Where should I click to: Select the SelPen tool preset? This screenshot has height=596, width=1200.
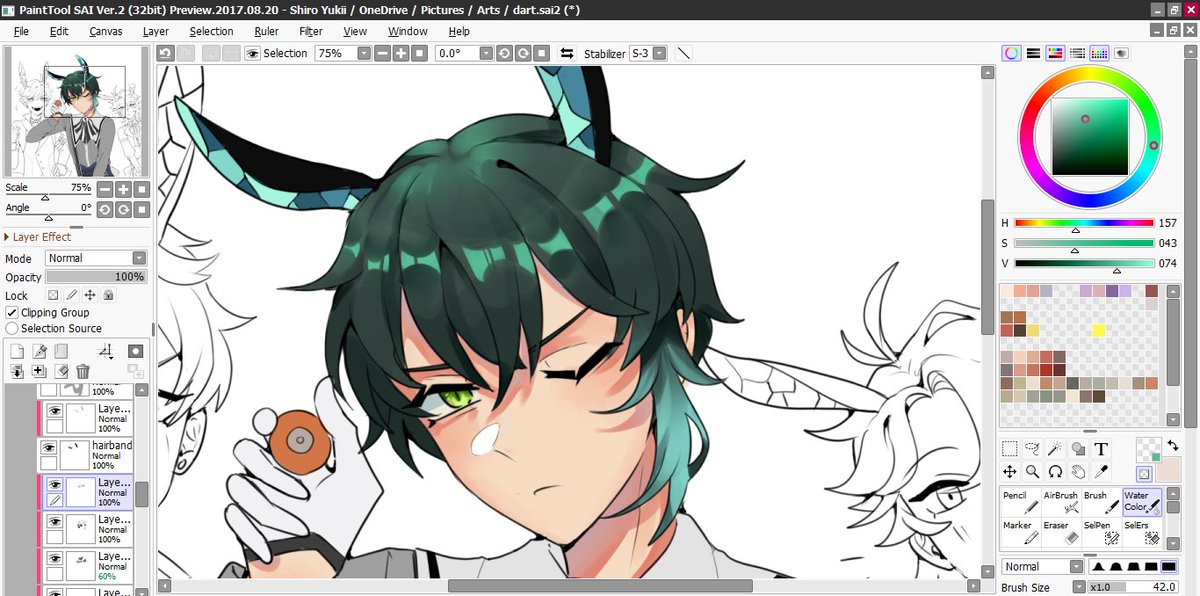pyautogui.click(x=1101, y=532)
